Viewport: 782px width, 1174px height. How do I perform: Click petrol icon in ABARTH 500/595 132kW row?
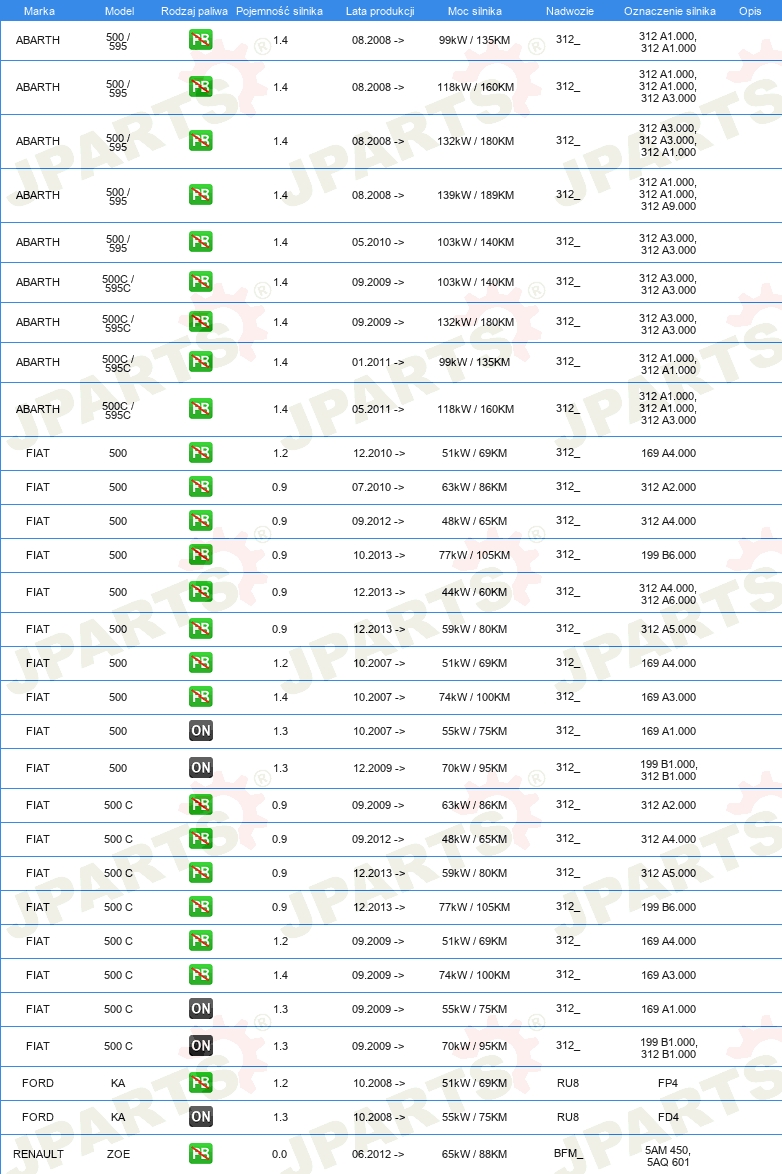point(200,141)
